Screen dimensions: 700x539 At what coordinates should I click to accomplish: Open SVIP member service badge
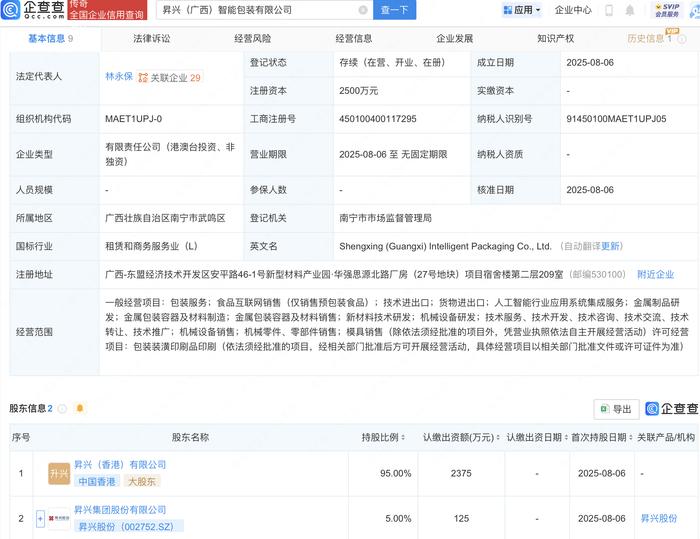pyautogui.click(x=667, y=10)
